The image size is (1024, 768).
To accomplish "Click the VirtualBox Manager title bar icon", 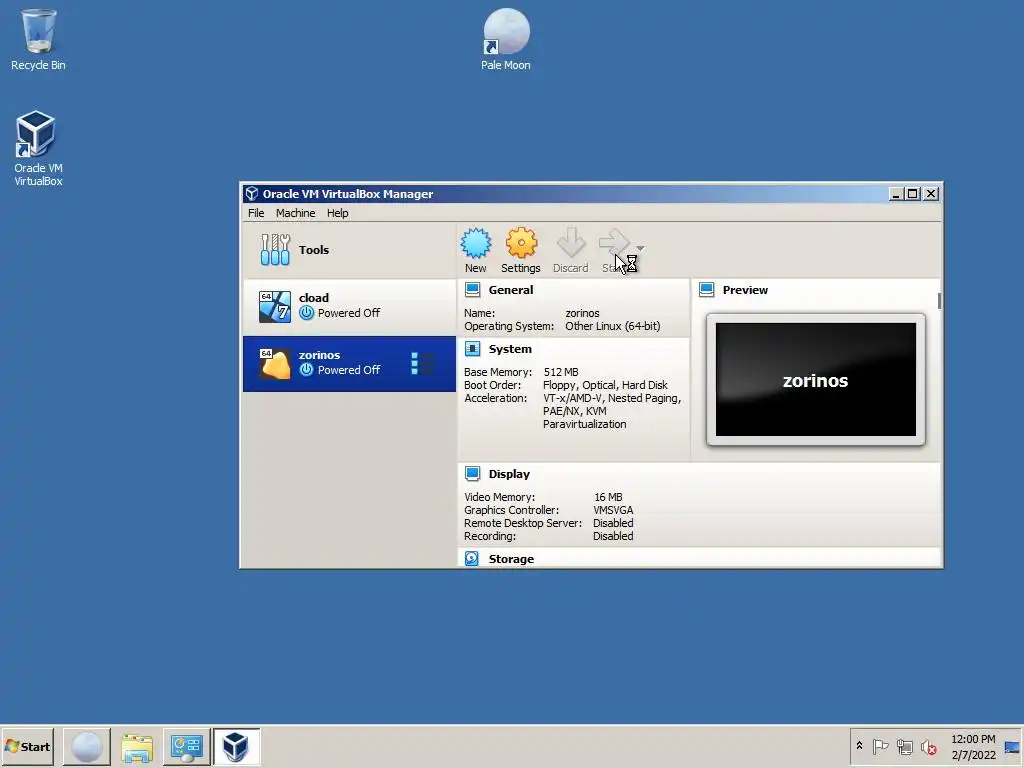I will point(251,193).
